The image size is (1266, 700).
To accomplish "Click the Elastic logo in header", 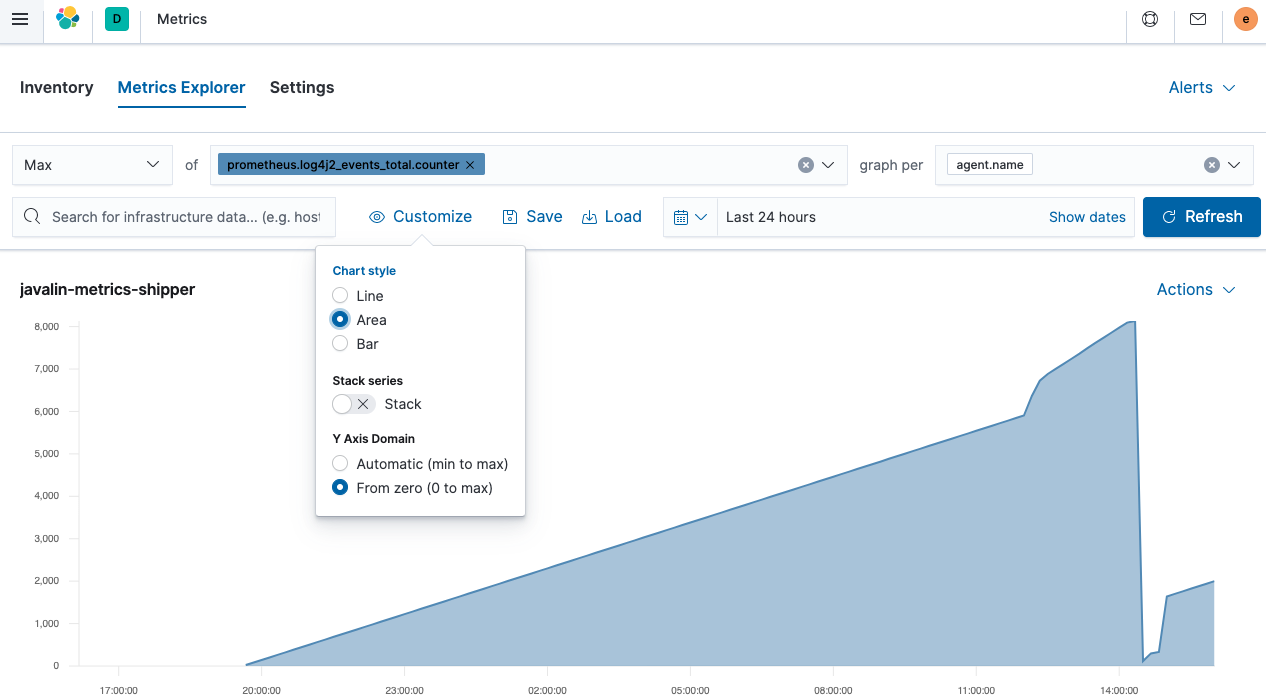I will coord(67,18).
